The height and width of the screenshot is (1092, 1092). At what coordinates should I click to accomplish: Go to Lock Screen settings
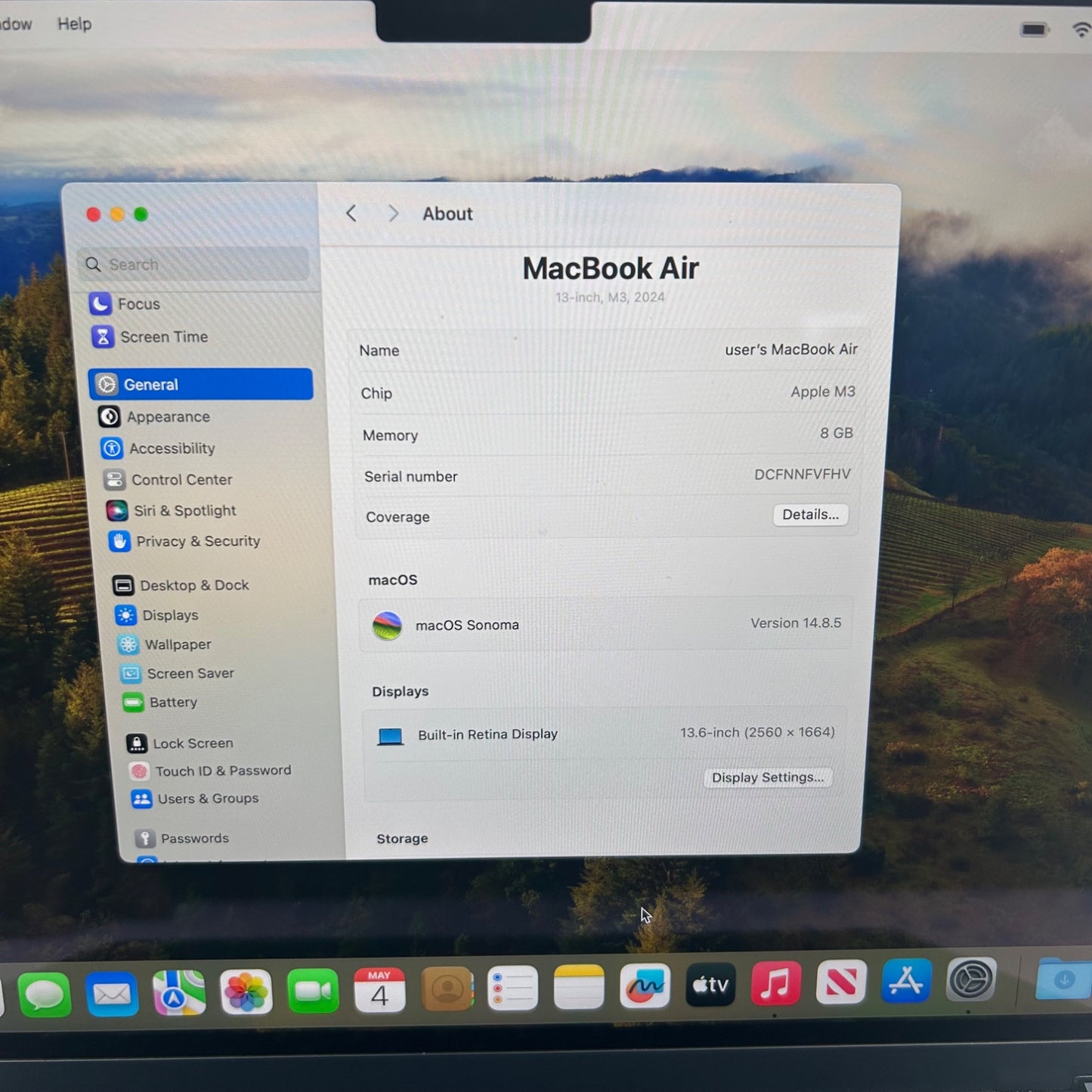180,744
